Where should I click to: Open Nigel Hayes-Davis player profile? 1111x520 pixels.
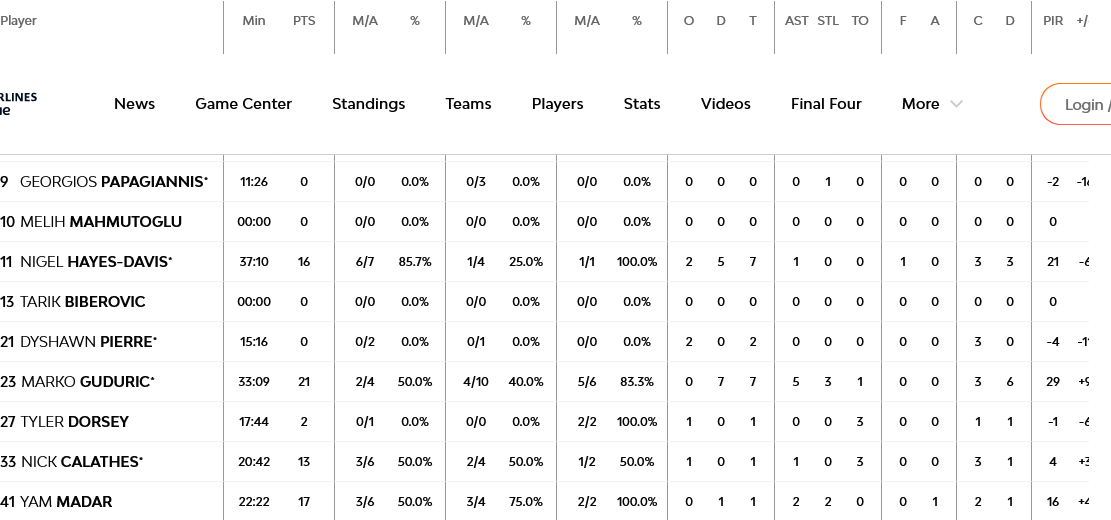coord(96,262)
